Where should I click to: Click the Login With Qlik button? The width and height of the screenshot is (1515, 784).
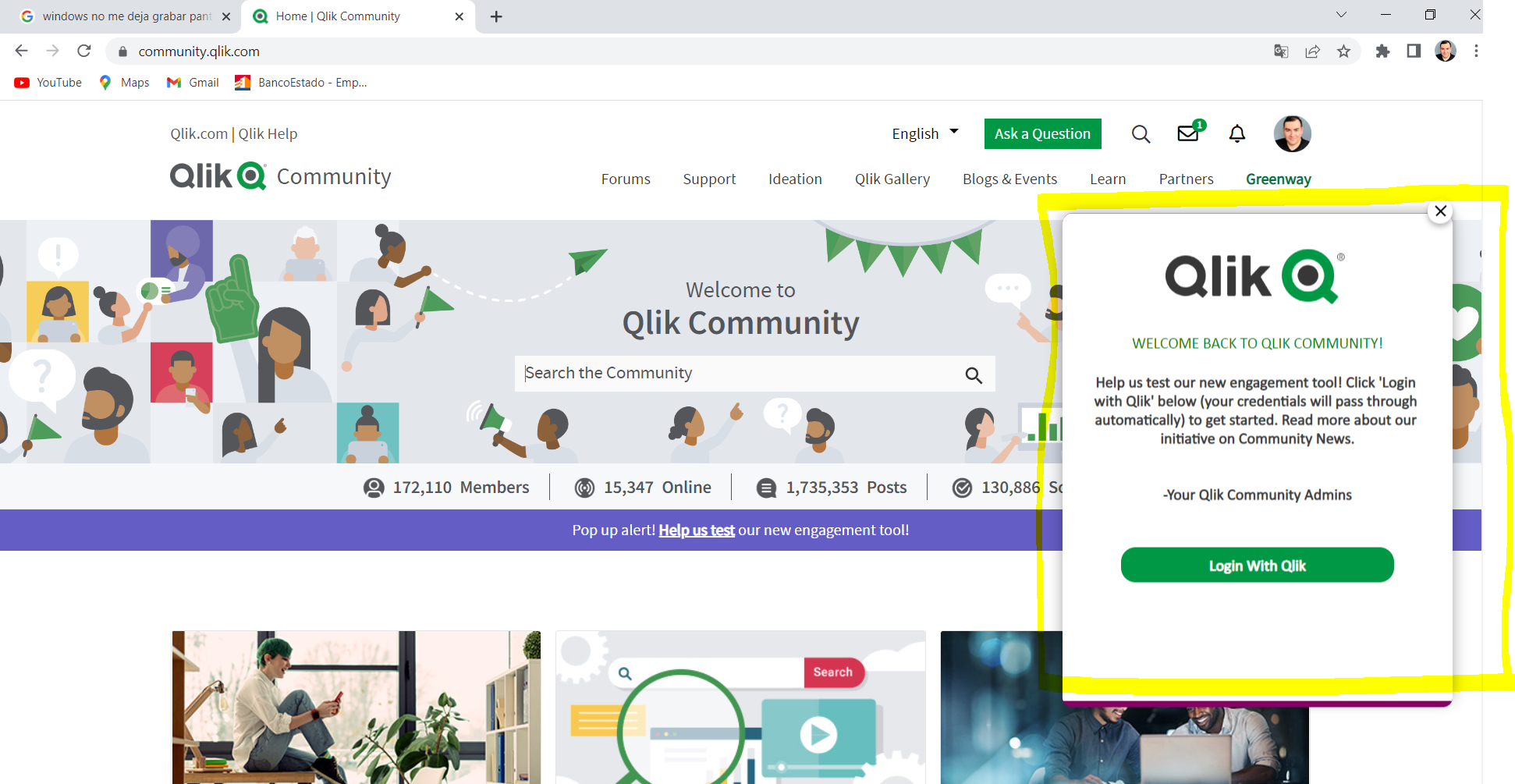[x=1257, y=565]
